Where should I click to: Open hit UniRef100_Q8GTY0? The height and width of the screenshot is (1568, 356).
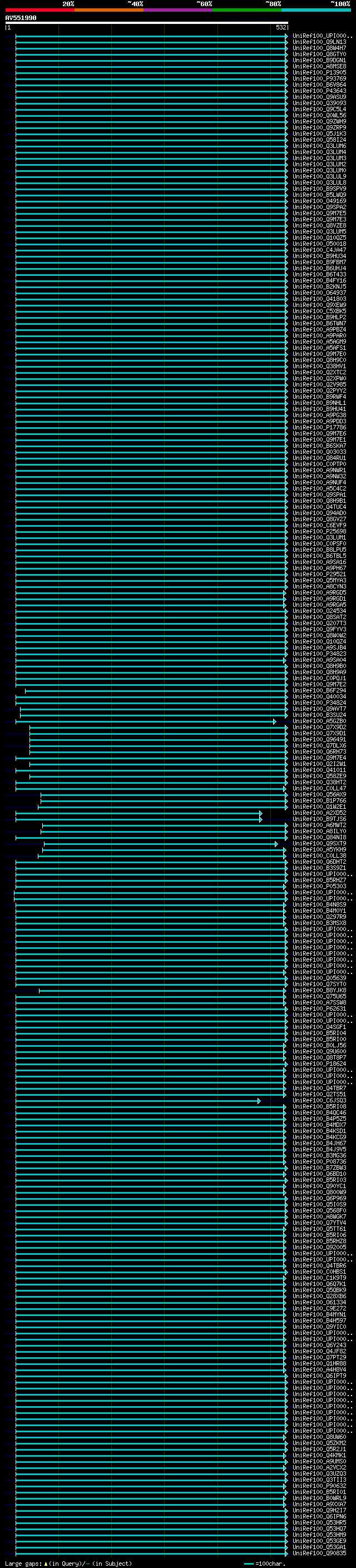click(319, 54)
